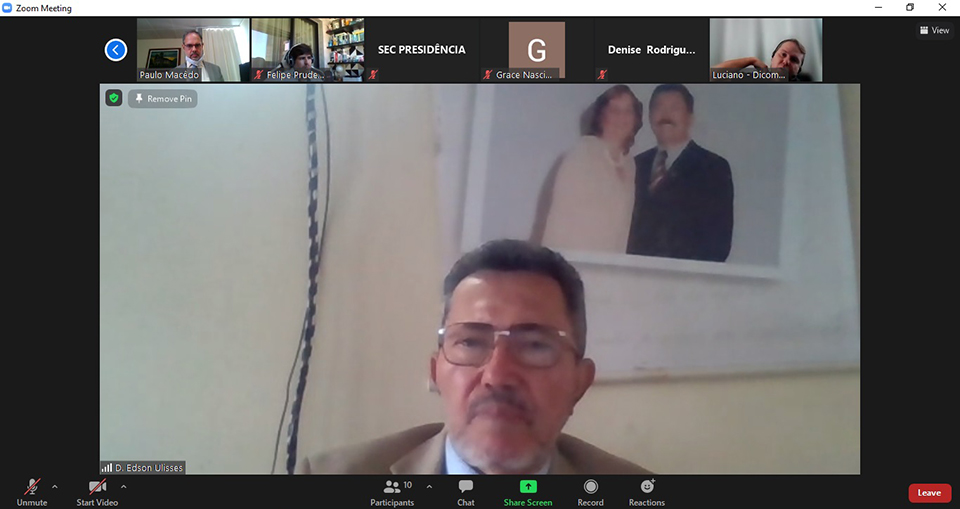Go to previous participants with left arrow
This screenshot has width=960, height=509.
tap(116, 50)
